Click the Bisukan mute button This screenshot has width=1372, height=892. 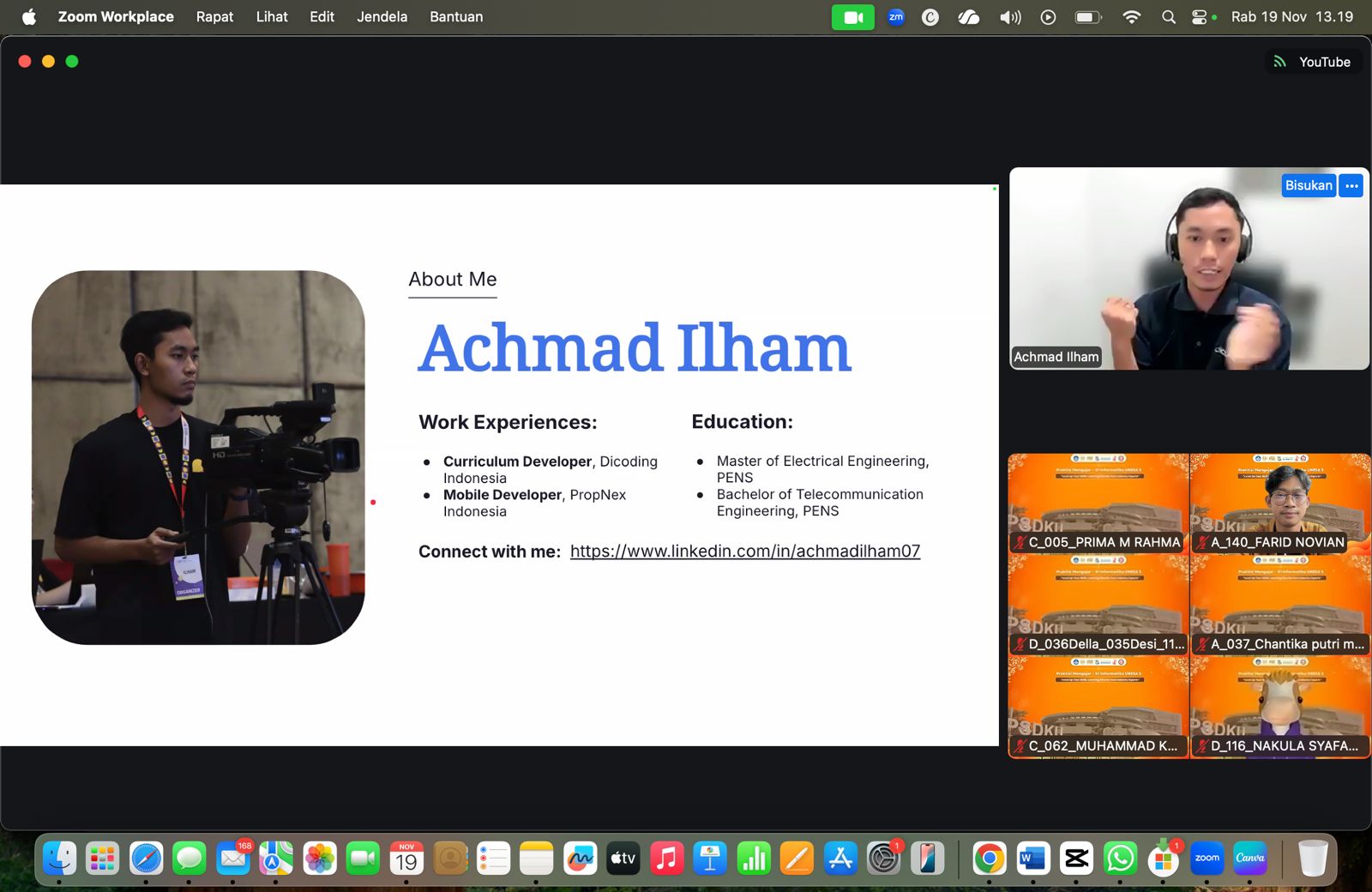point(1308,185)
